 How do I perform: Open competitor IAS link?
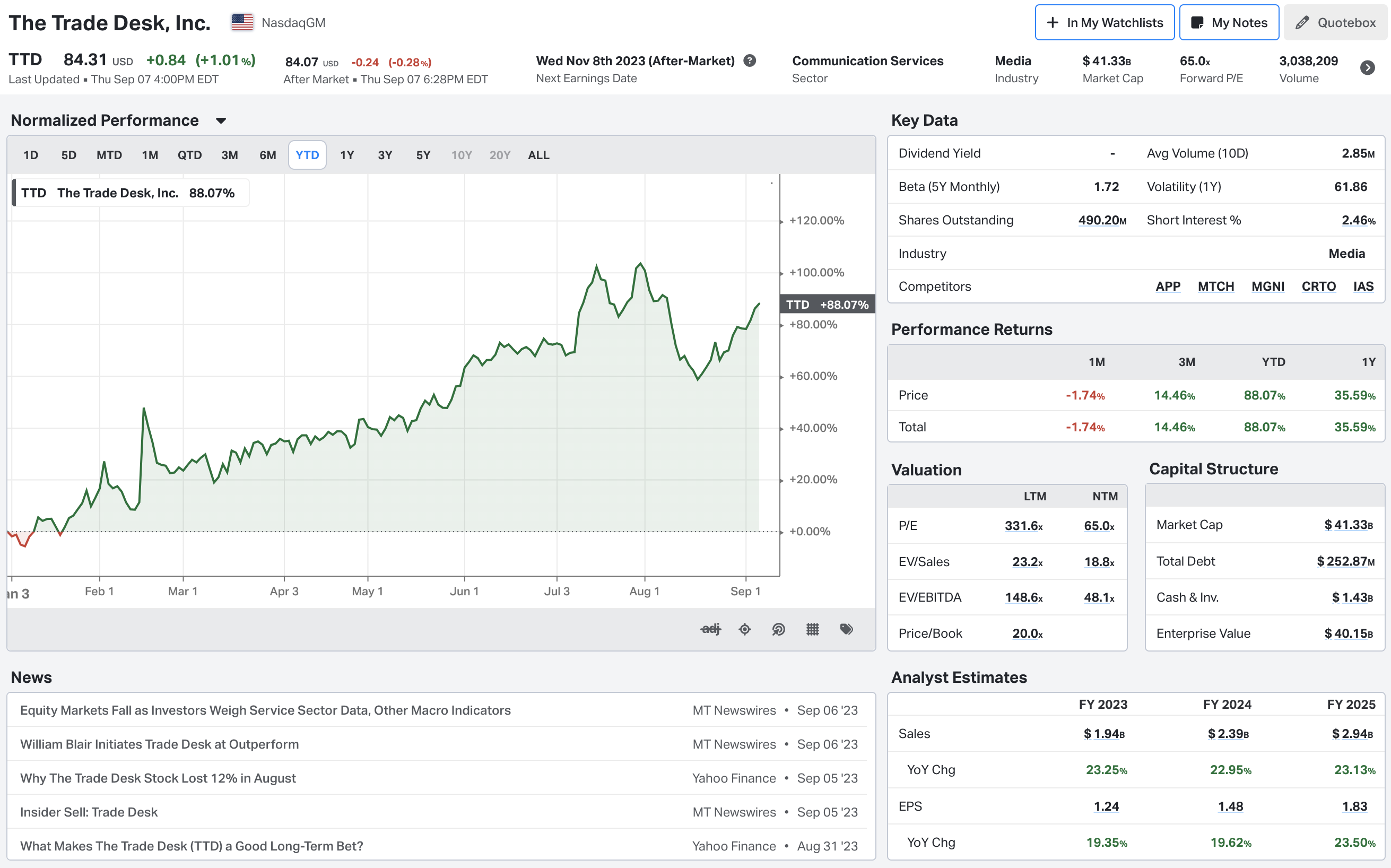1363,287
